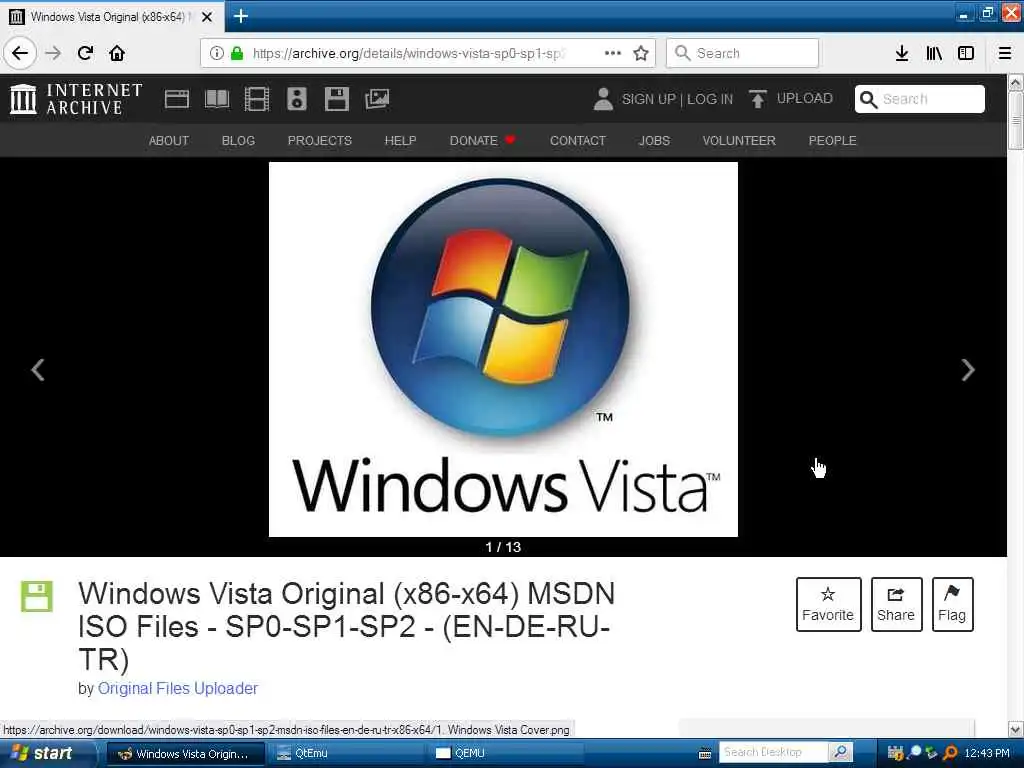Open page actions three-dots menu
Image resolution: width=1024 pixels, height=768 pixels.
(613, 53)
